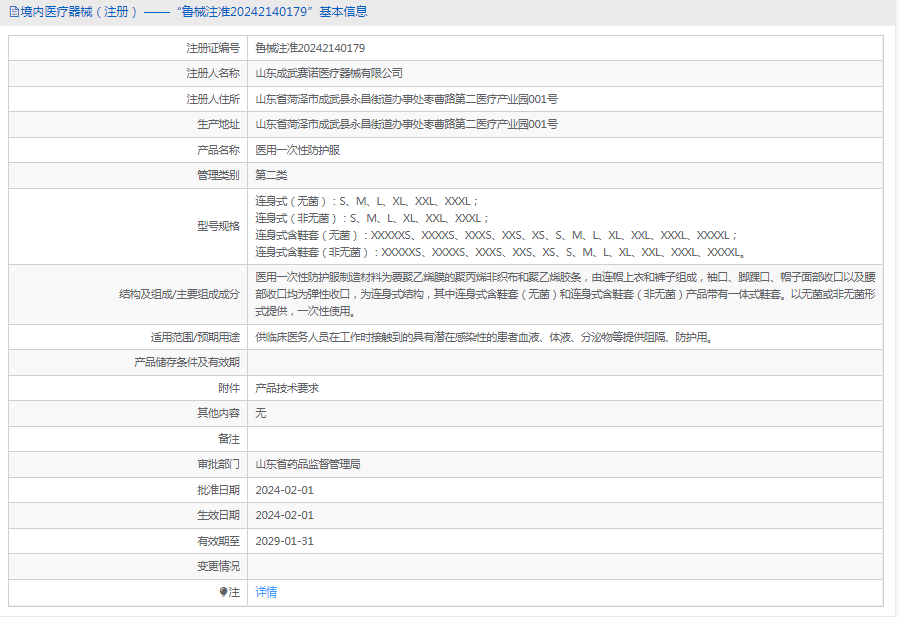Click the document icon beside the page title
This screenshot has width=899, height=617.
point(13,12)
